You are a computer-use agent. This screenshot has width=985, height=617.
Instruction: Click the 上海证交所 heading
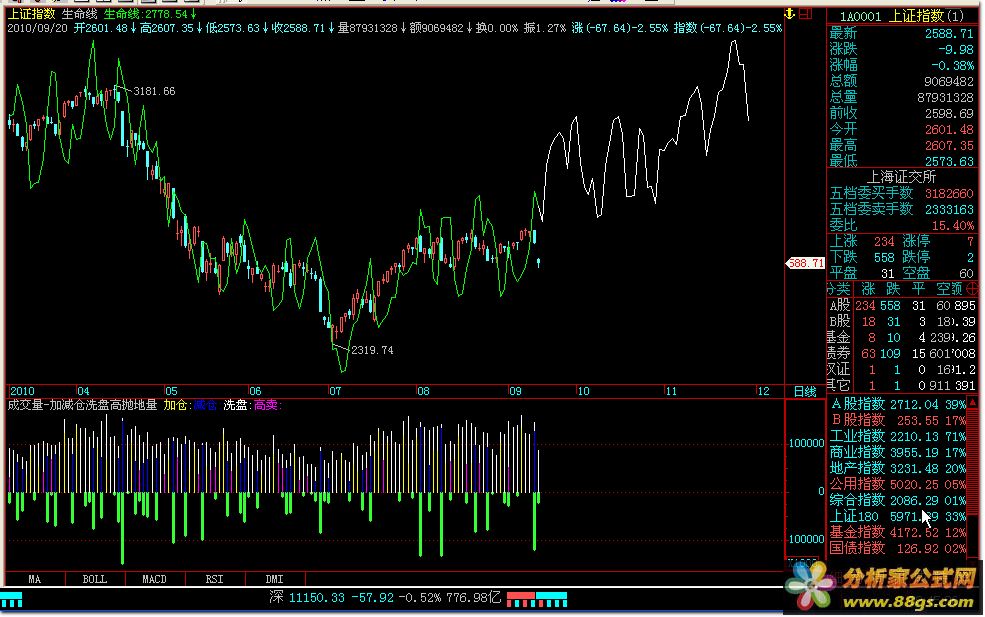[901, 177]
